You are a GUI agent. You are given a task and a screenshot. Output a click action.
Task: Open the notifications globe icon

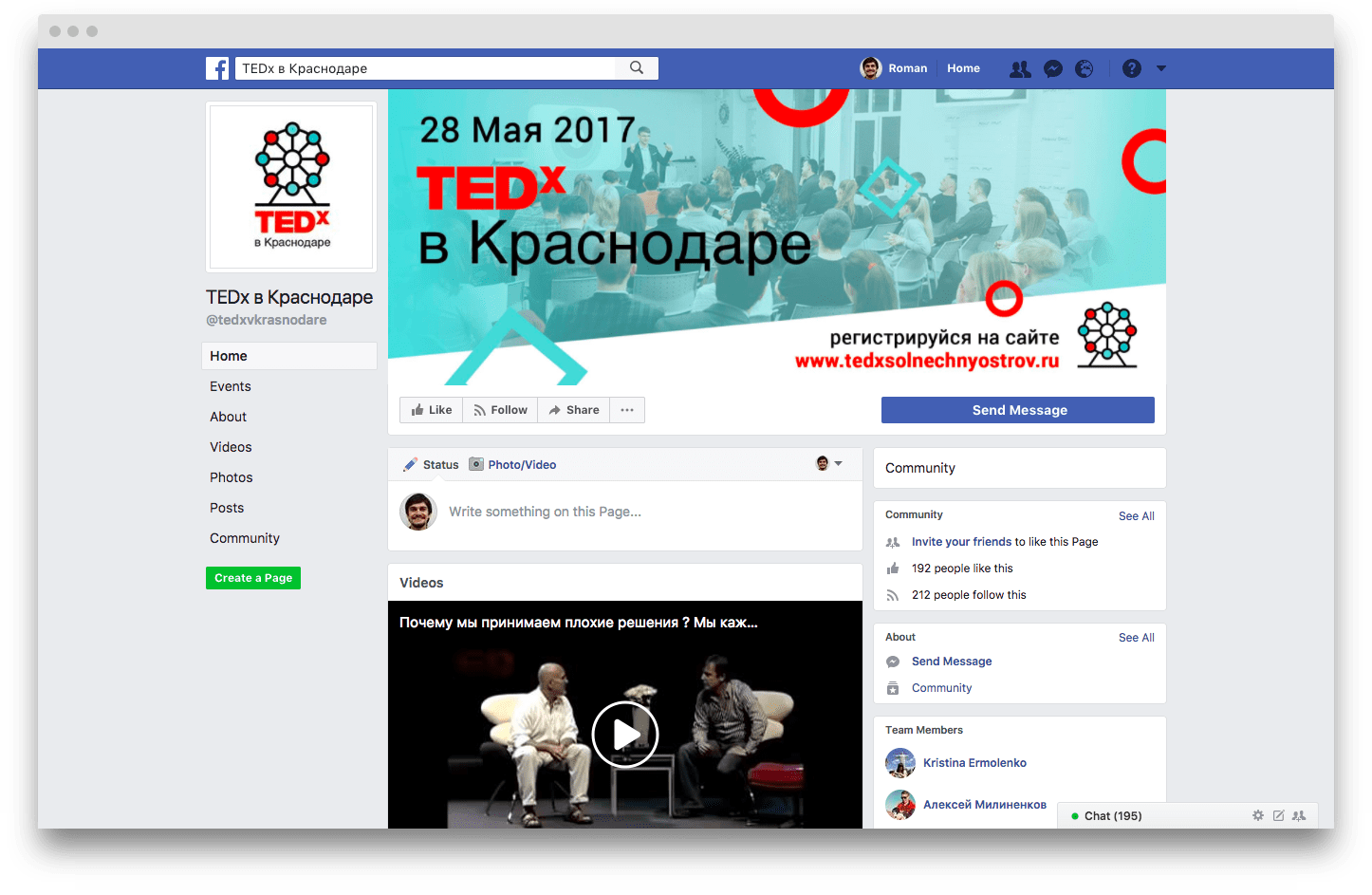(1085, 68)
